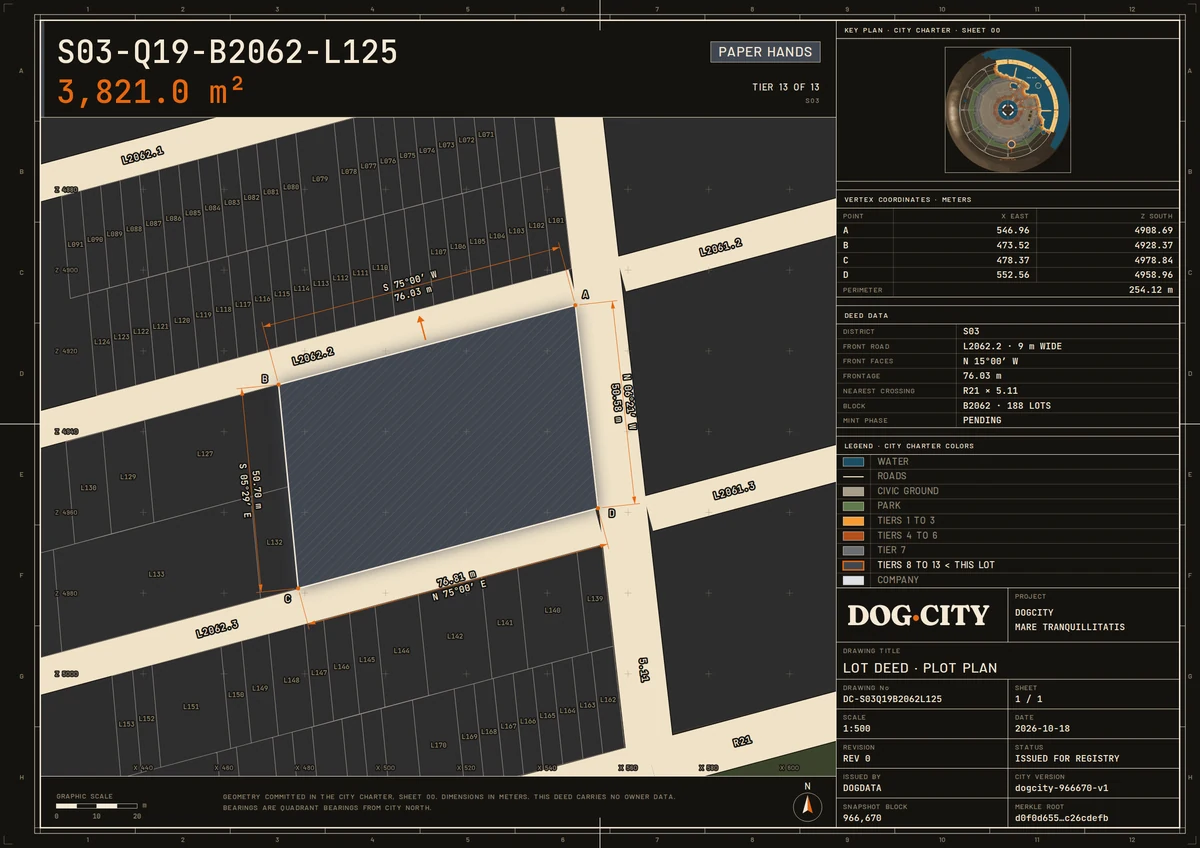Click the lot ID title S03-Q19-B2062-L125

click(x=228, y=52)
